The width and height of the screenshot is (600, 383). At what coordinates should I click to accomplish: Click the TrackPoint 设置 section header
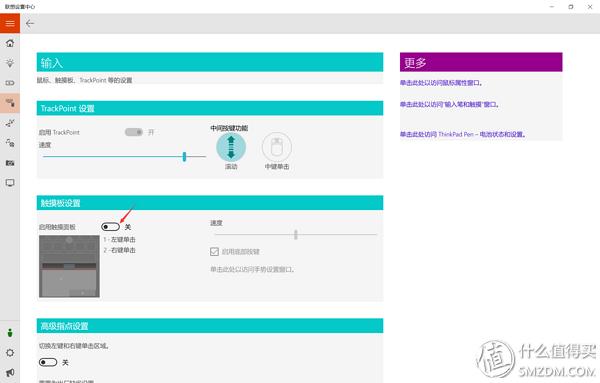click(210, 108)
